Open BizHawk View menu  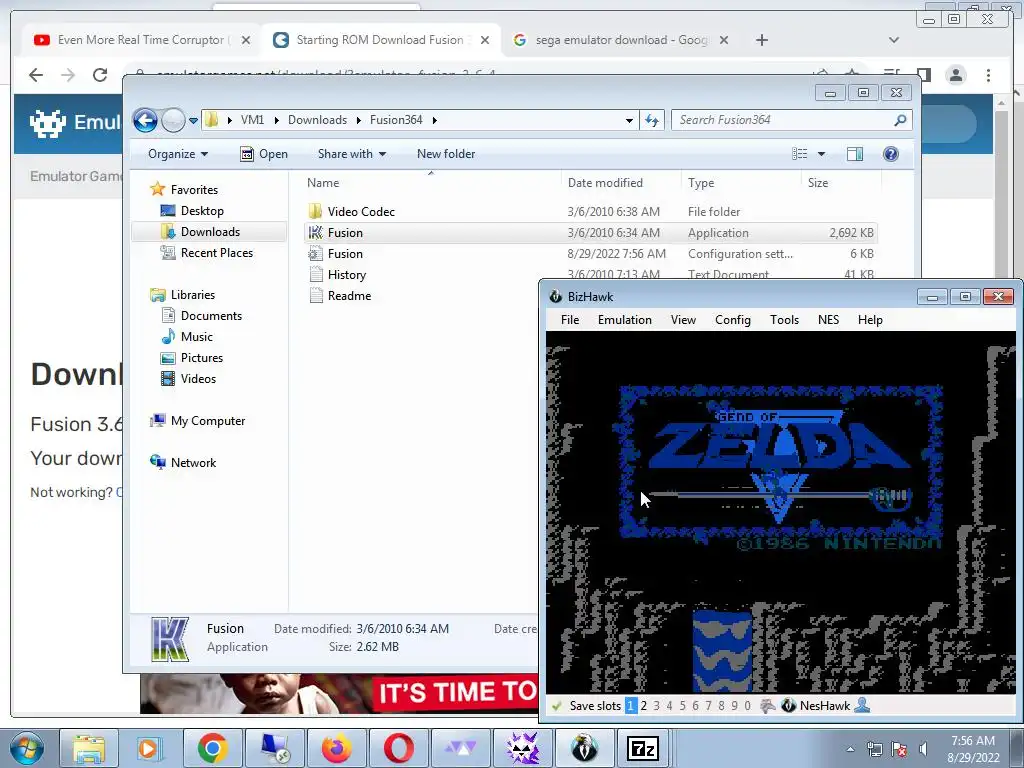683,320
